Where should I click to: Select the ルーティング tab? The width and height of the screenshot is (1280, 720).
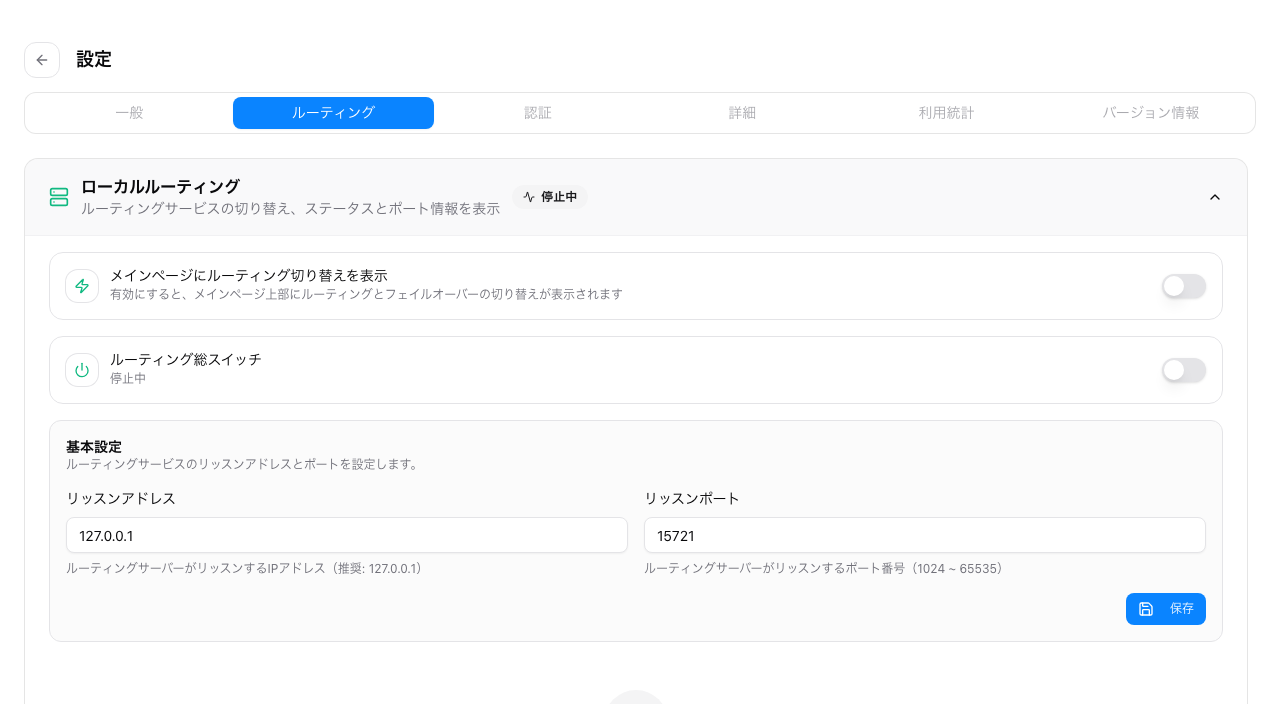333,113
